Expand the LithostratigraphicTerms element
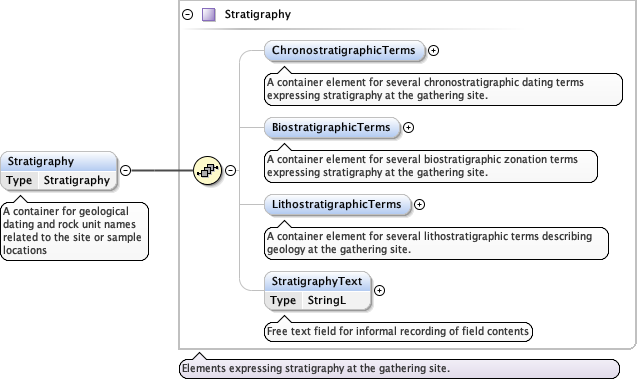 [x=419, y=204]
